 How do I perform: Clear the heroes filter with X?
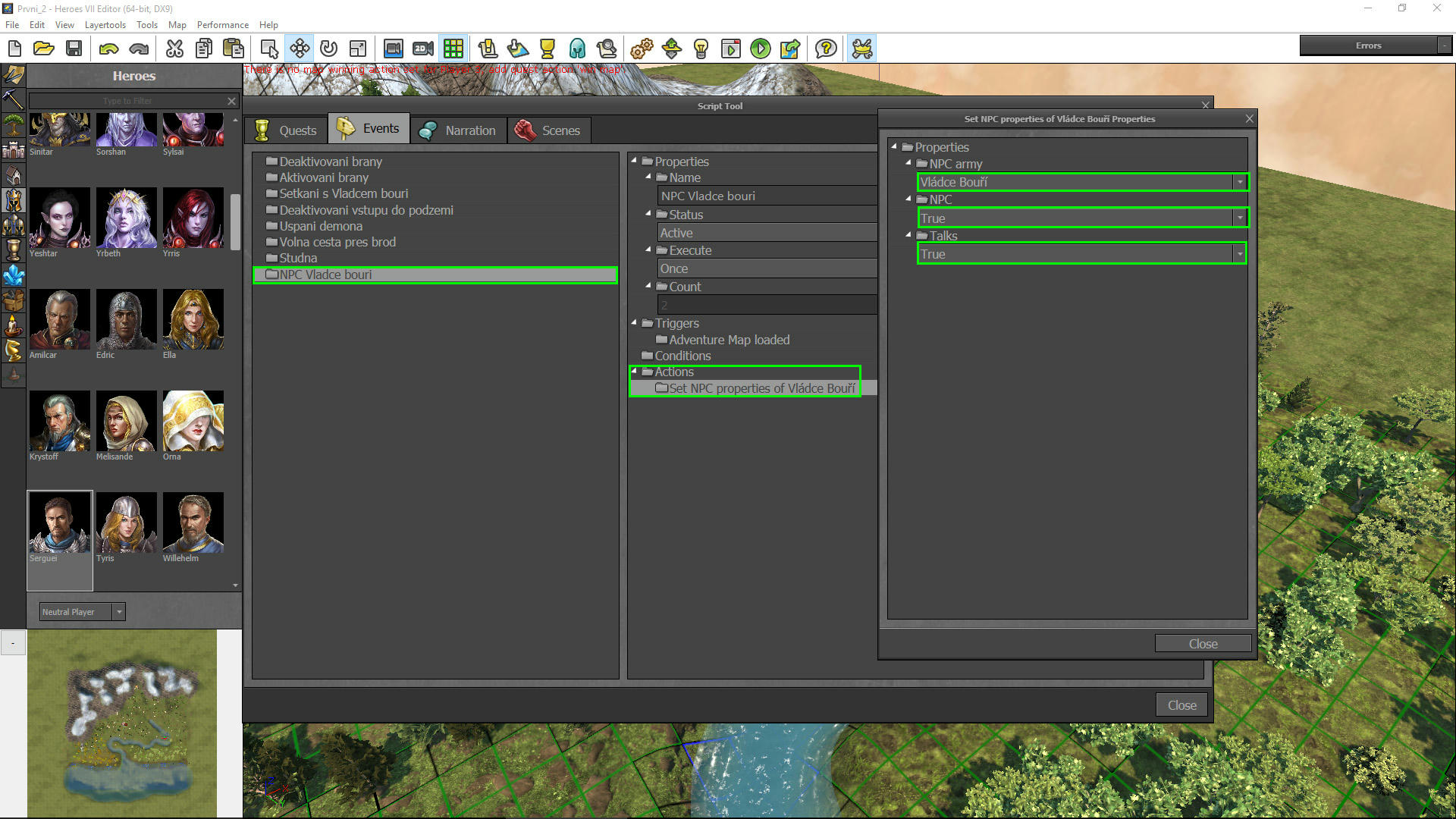click(232, 101)
